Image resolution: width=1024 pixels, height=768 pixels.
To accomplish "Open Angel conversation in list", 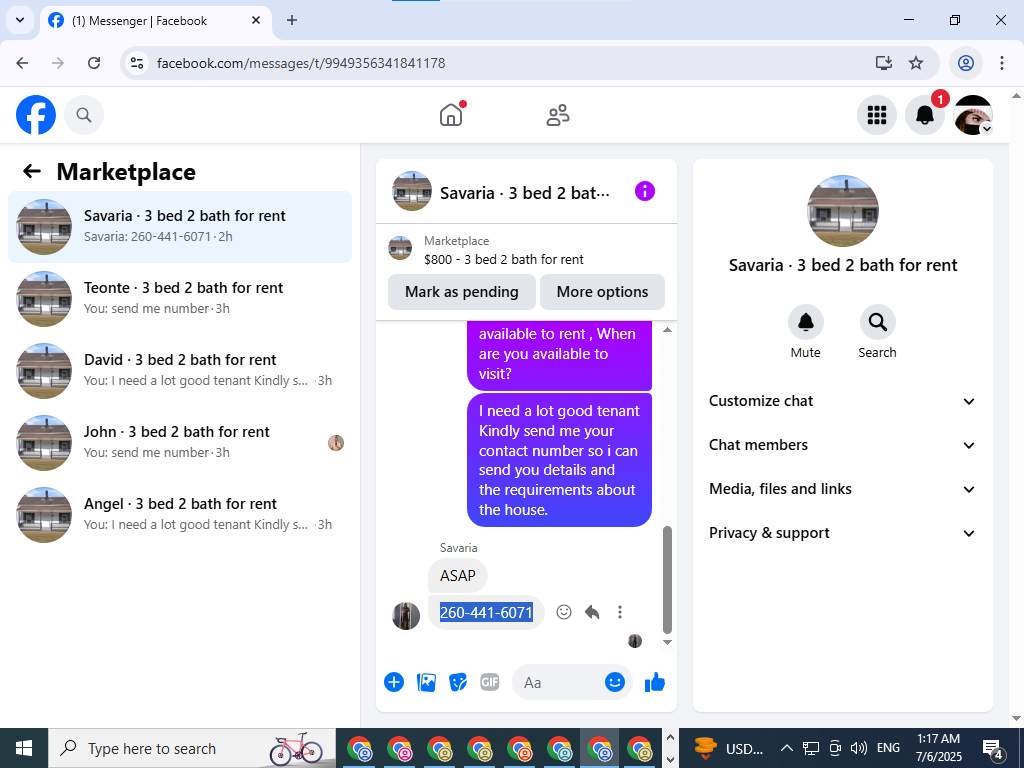I will point(180,514).
